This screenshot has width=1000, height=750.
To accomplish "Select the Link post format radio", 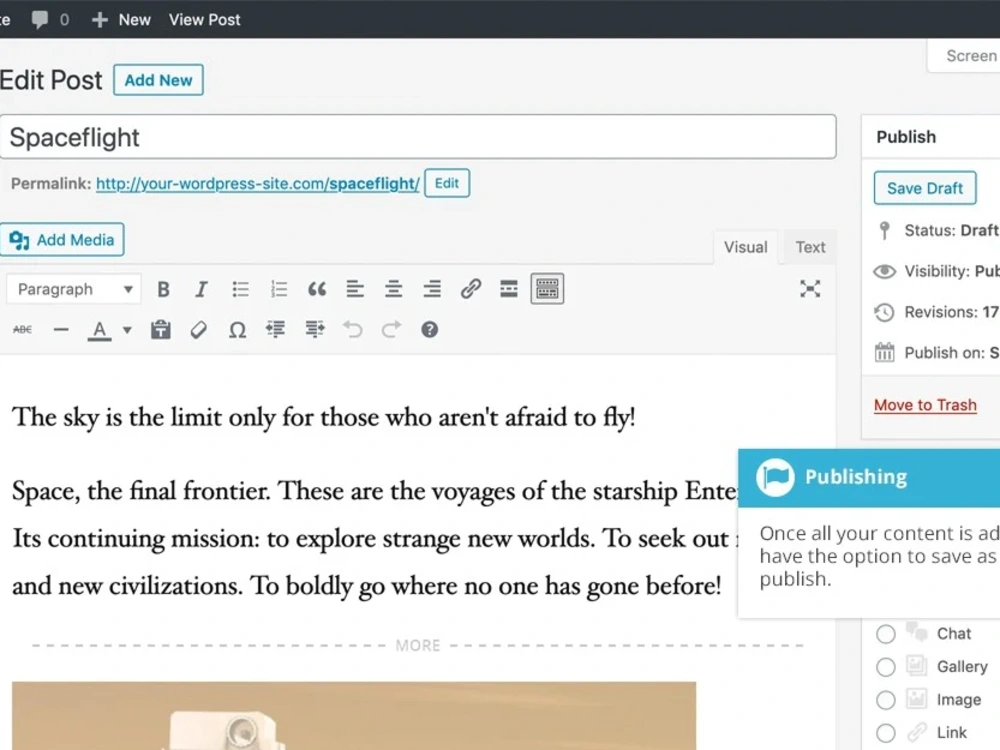I will pyautogui.click(x=885, y=733).
